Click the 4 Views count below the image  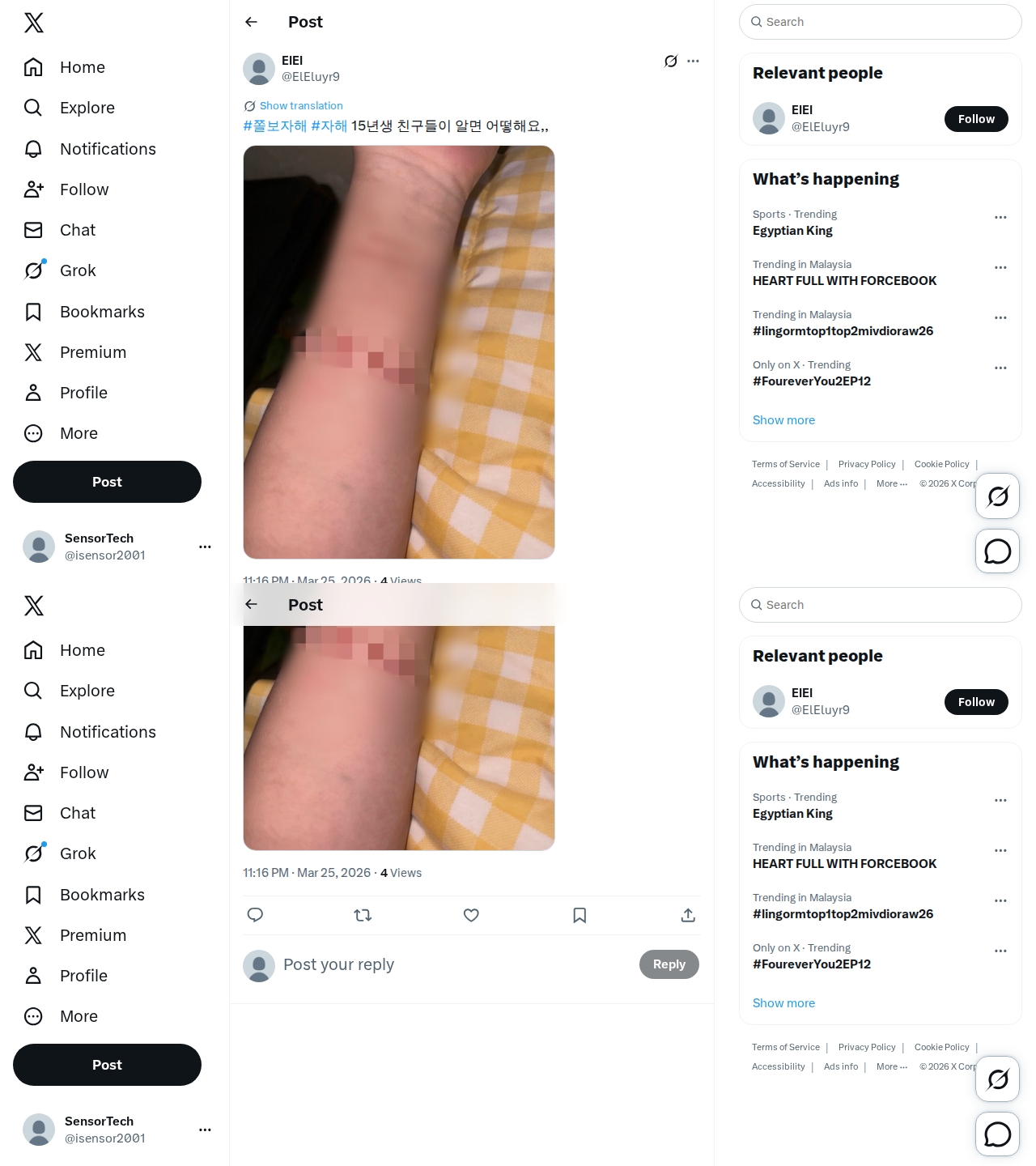tap(401, 873)
